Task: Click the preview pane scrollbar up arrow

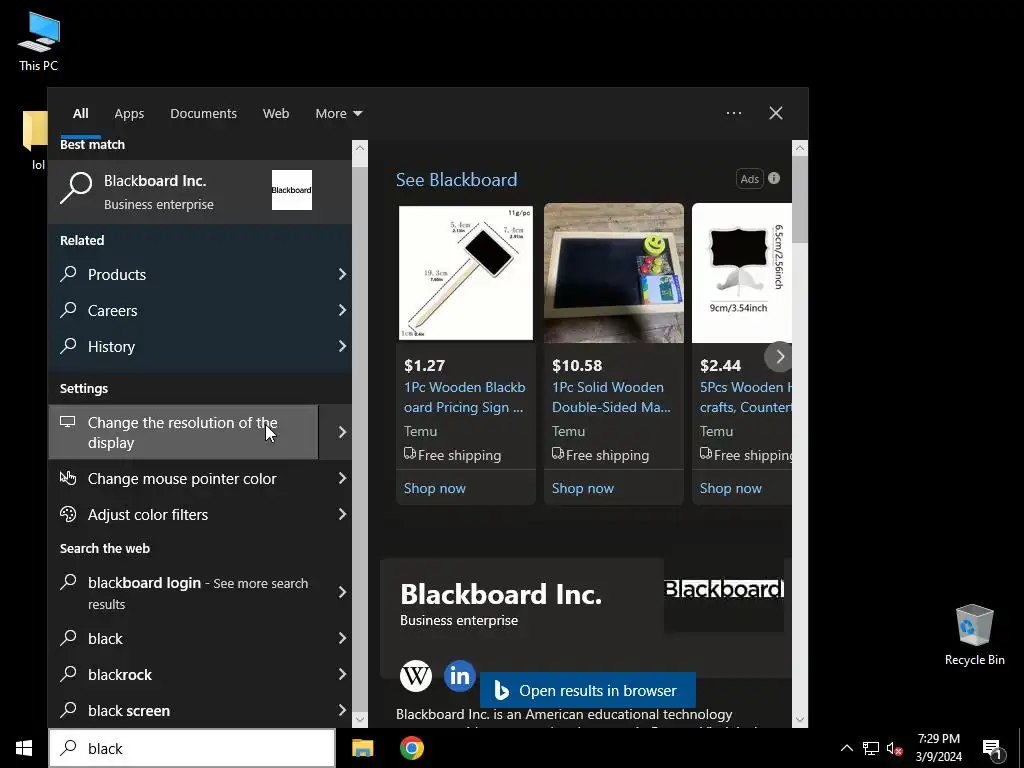Action: coord(800,148)
